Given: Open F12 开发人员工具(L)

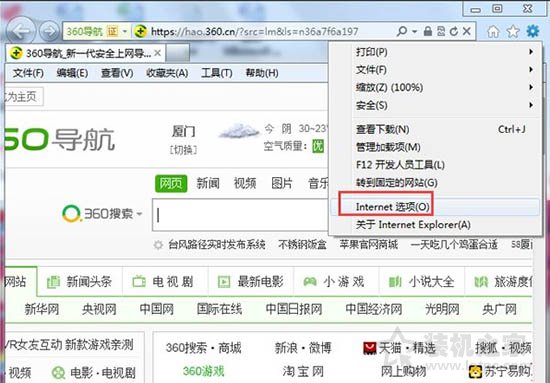Looking at the screenshot, I should 436,164.
